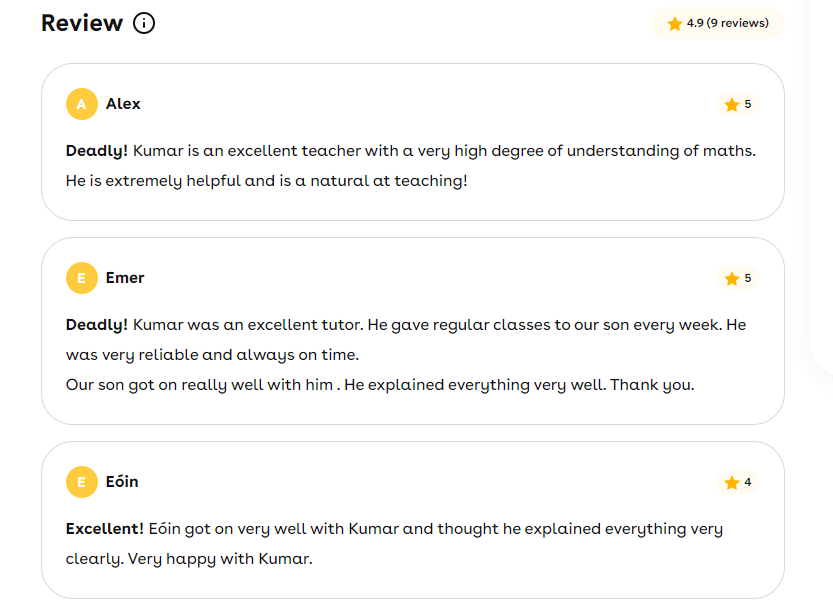This screenshot has width=833, height=609.
Task: Click the star icon in 4.9 rating badge
Action: point(675,23)
